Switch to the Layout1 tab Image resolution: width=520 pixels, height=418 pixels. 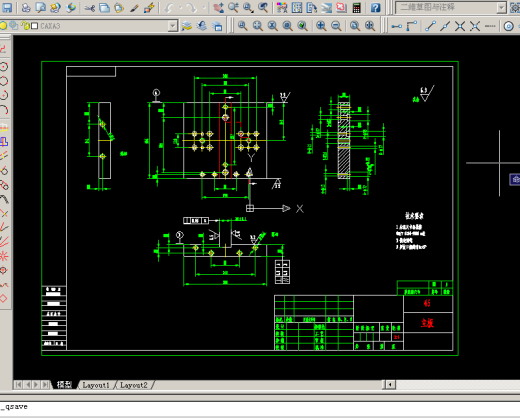coord(96,385)
